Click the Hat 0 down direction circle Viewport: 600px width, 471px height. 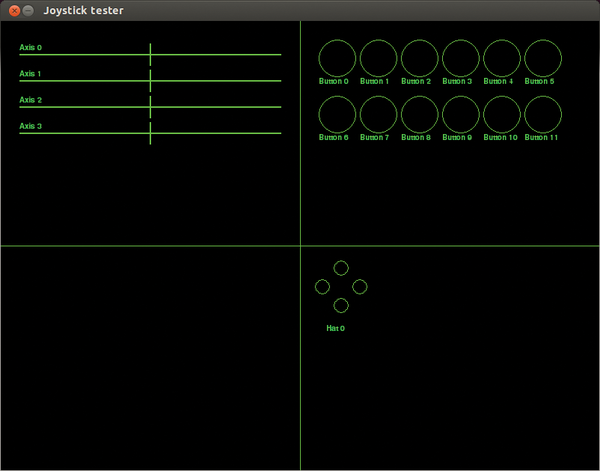click(x=341, y=305)
